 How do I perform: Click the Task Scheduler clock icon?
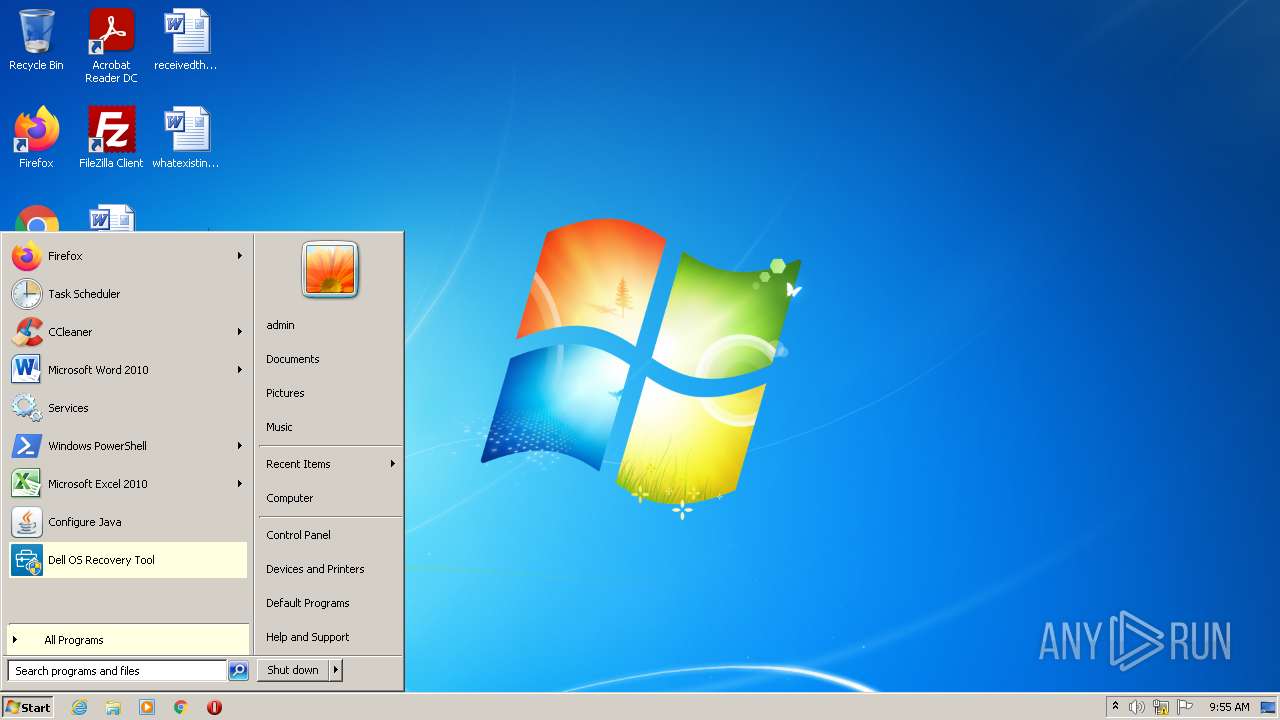tap(27, 294)
